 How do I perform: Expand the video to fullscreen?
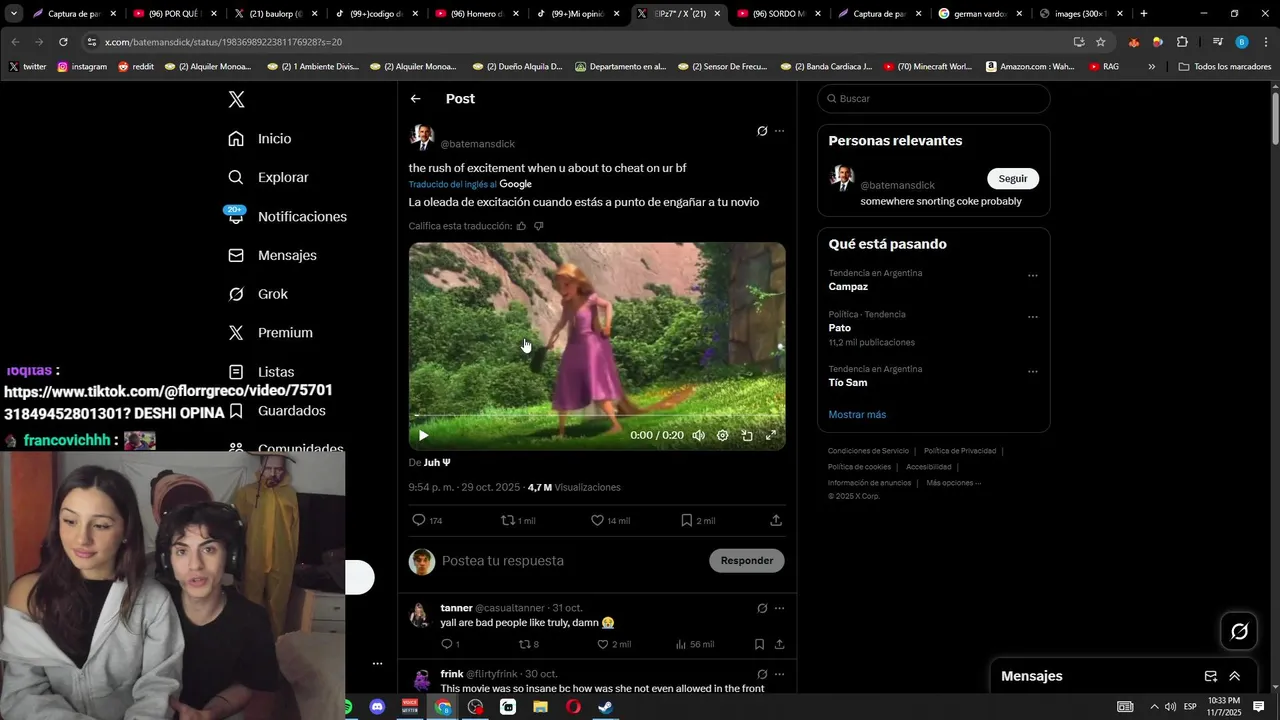[771, 435]
